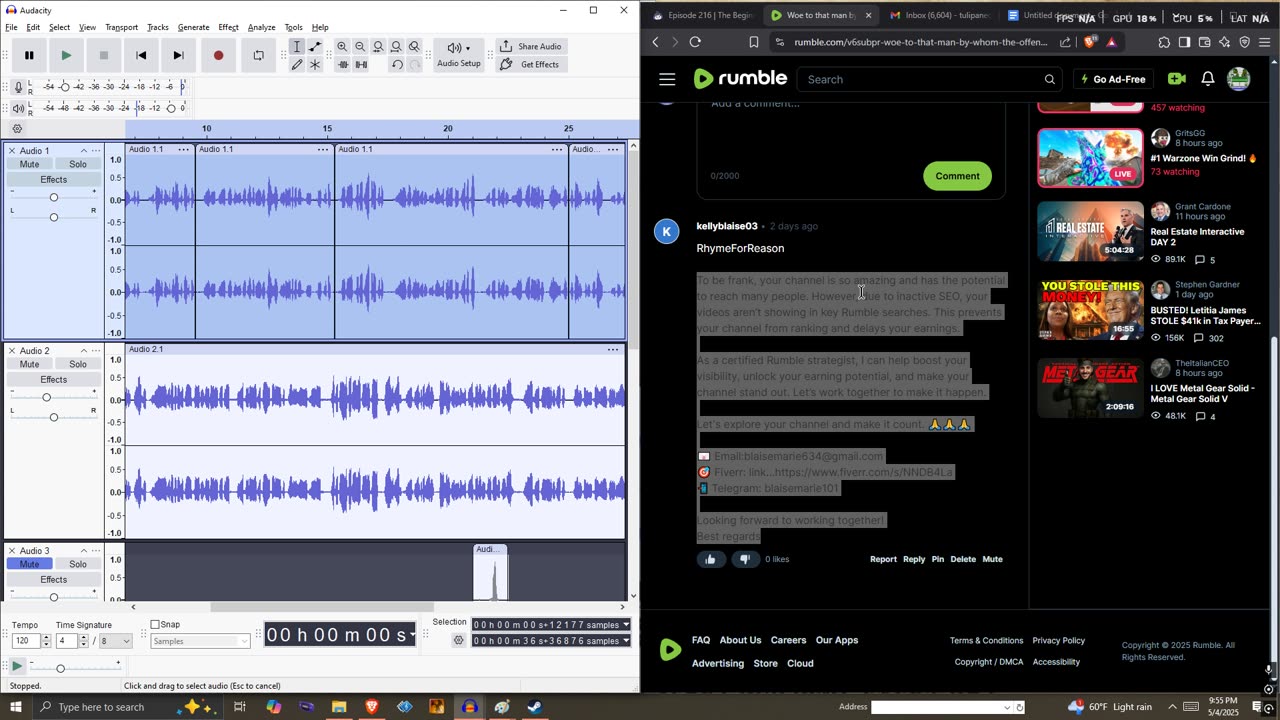
Task: Choose the Selection tool (I-beam)
Action: (x=297, y=47)
